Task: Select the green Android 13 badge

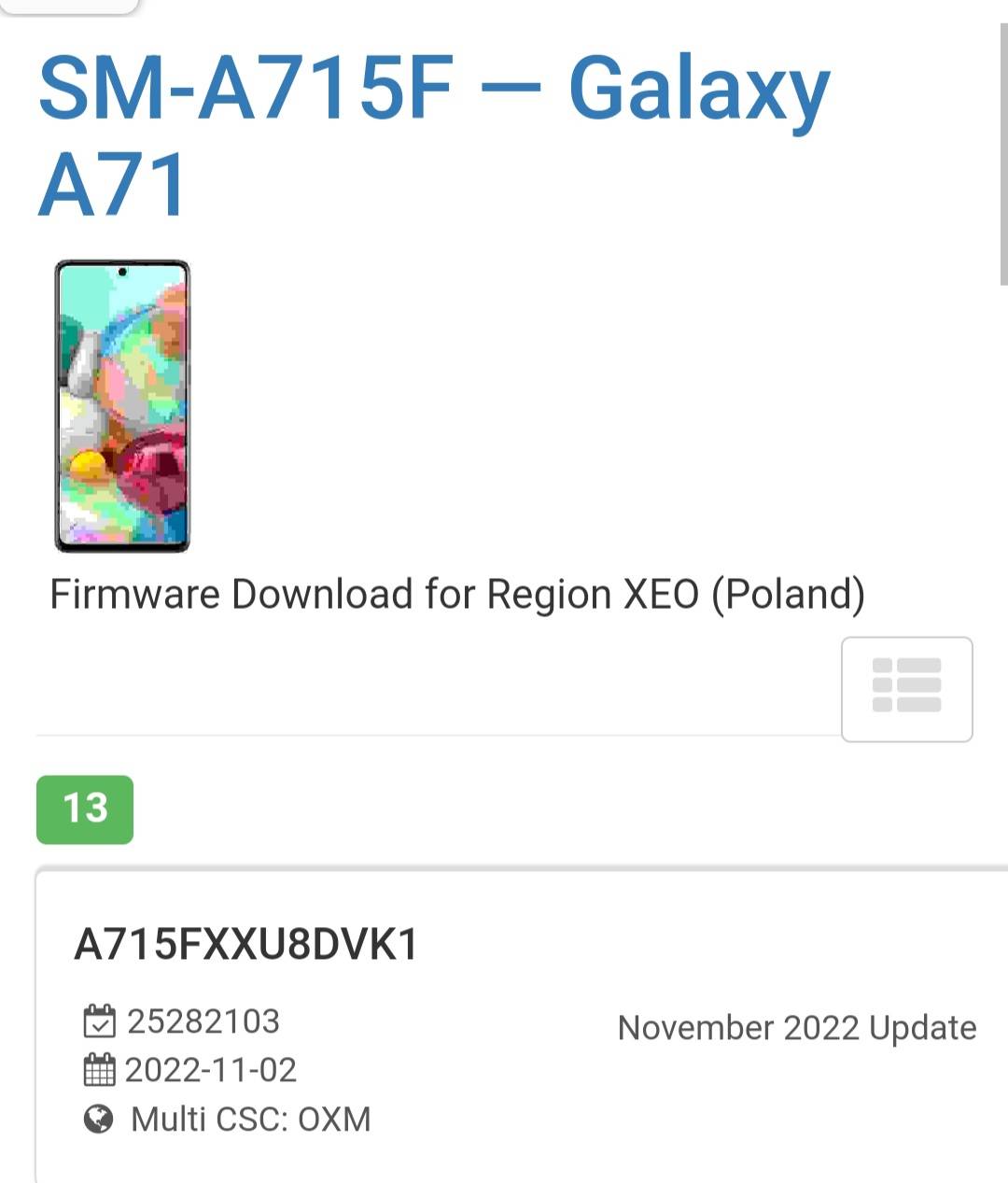Action: coord(85,809)
